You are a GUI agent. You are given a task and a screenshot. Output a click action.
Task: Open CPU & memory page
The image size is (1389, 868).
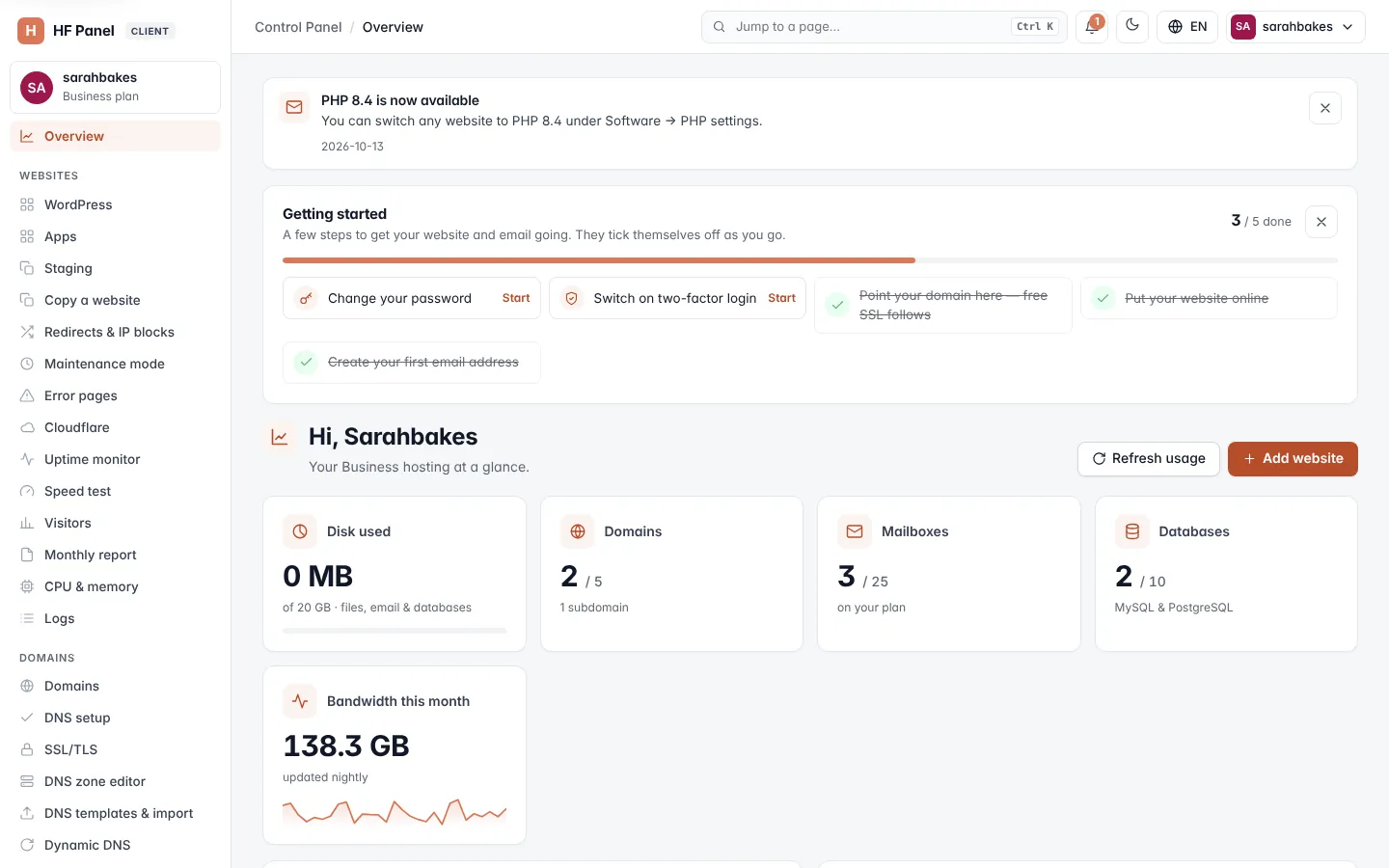[x=115, y=586]
